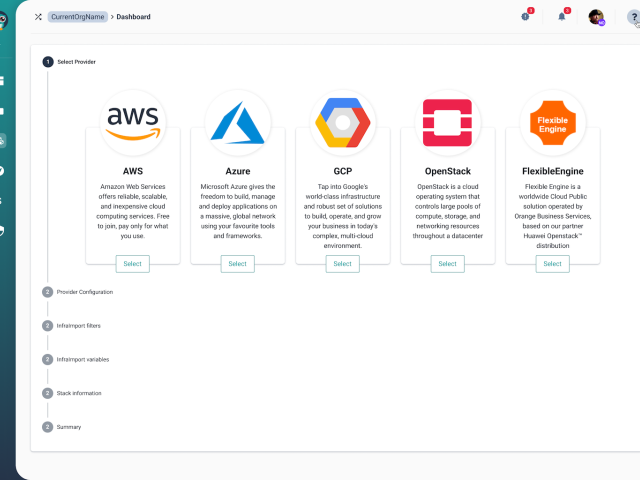Click the question mark help icon
The width and height of the screenshot is (640, 480).
pos(633,17)
